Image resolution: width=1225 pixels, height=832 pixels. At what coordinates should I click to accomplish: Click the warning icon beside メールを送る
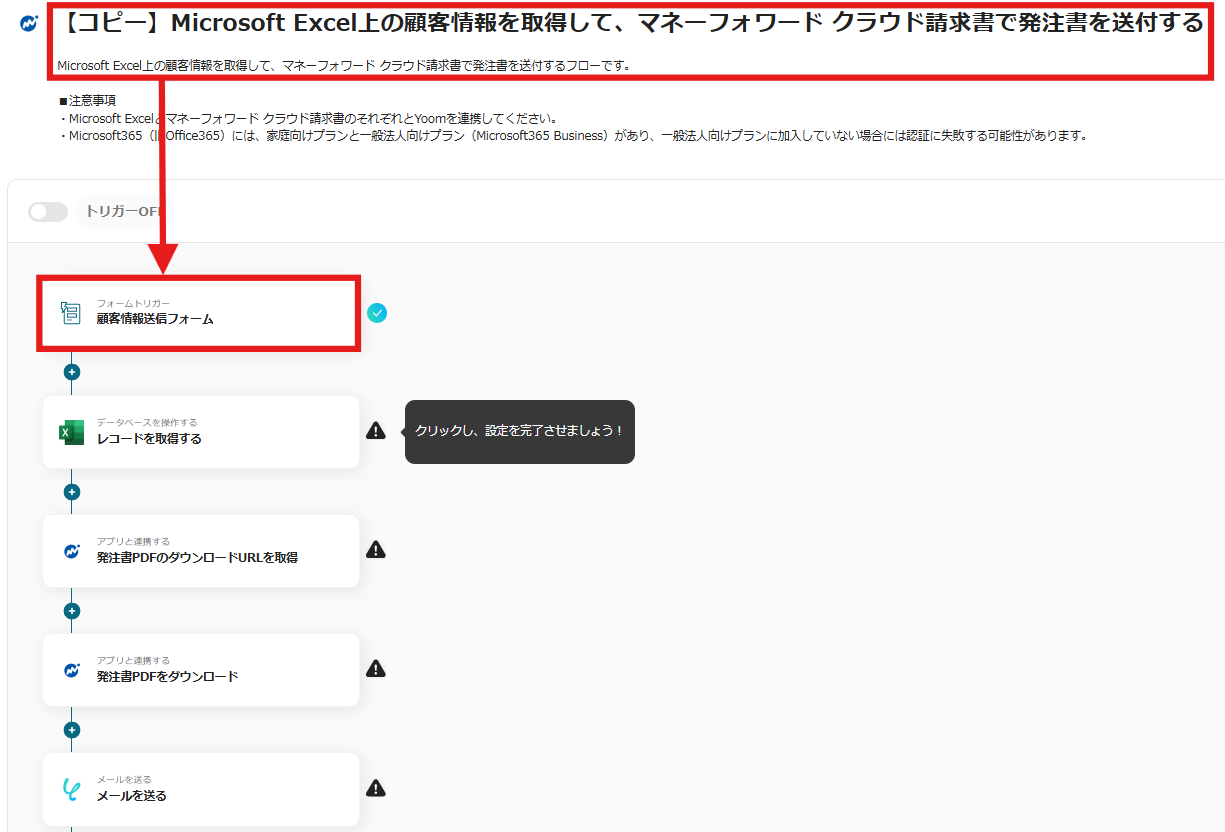(376, 788)
